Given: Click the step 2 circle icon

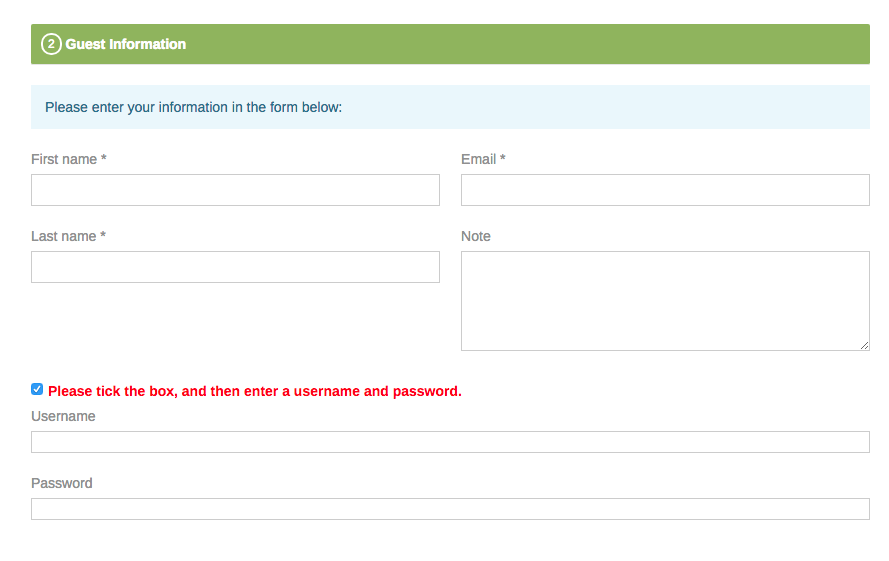Looking at the screenshot, I should pyautogui.click(x=51, y=44).
